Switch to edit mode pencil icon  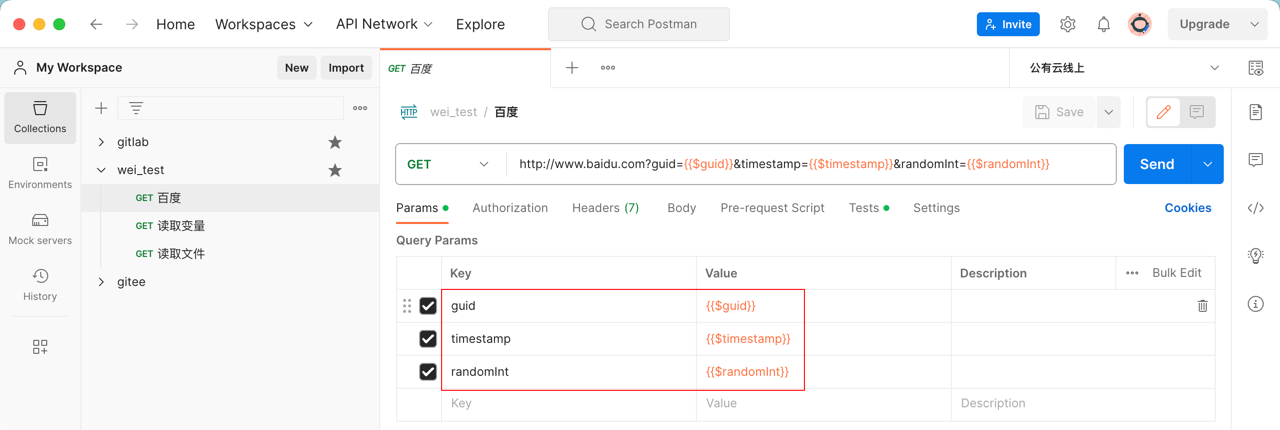click(x=1164, y=112)
